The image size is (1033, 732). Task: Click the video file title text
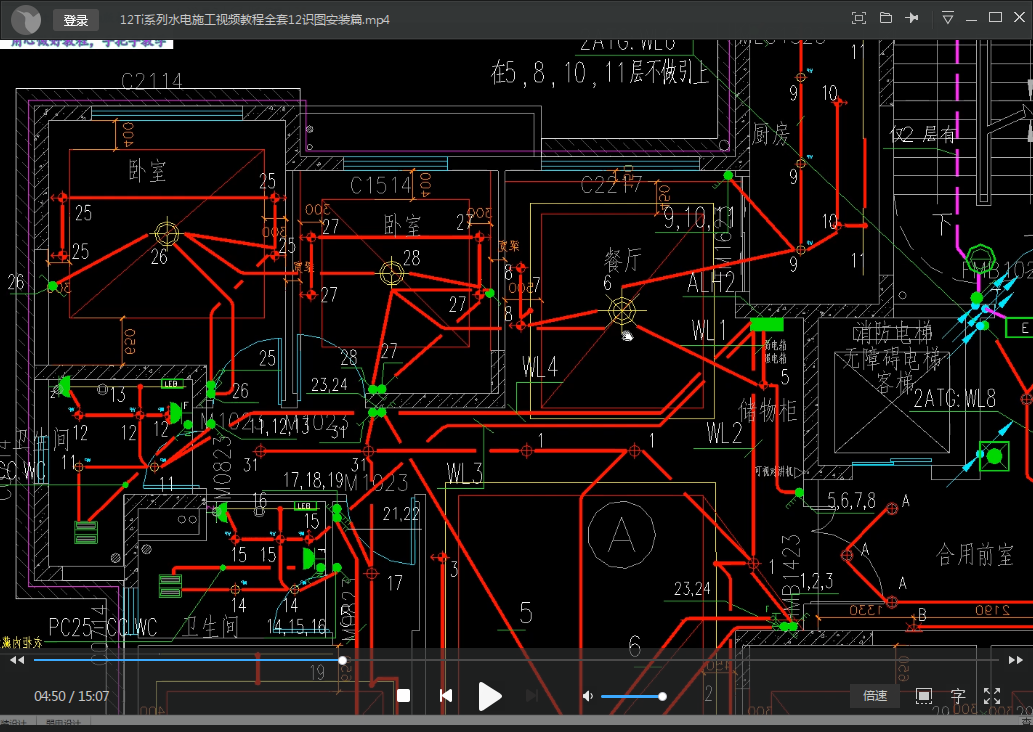tap(254, 20)
